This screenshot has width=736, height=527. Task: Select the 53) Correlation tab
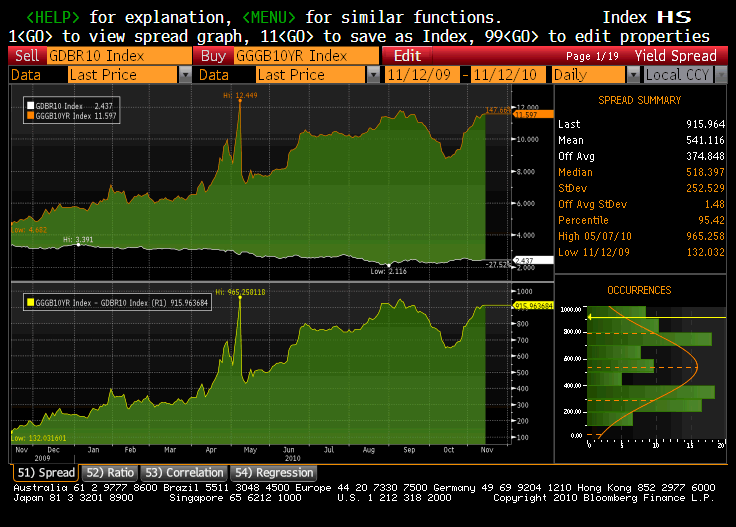184,472
